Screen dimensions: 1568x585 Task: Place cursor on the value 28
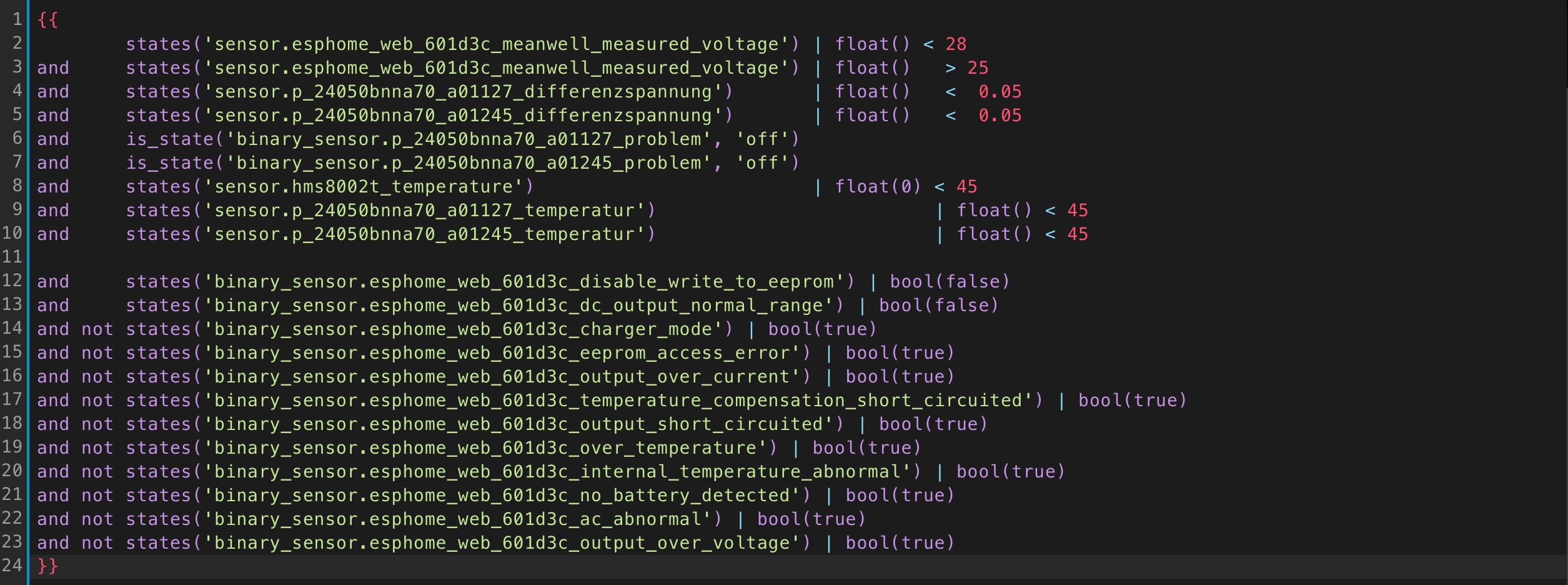956,44
